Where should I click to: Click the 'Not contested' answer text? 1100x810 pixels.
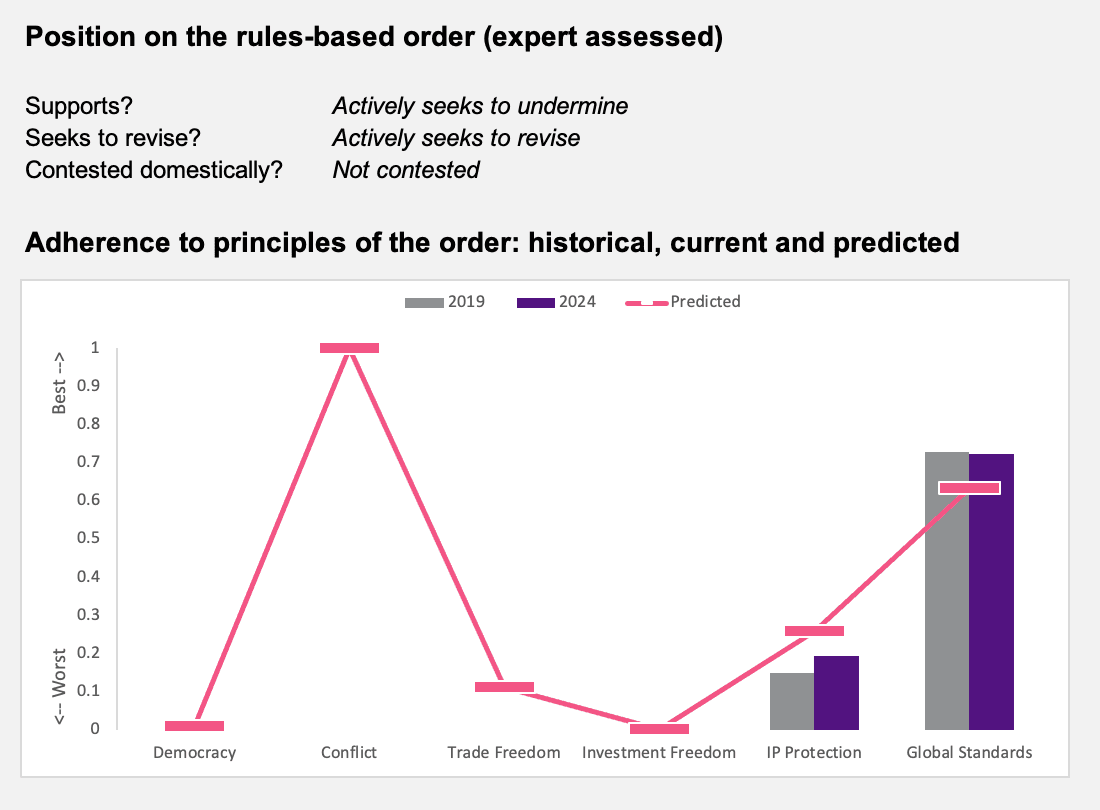[x=405, y=170]
